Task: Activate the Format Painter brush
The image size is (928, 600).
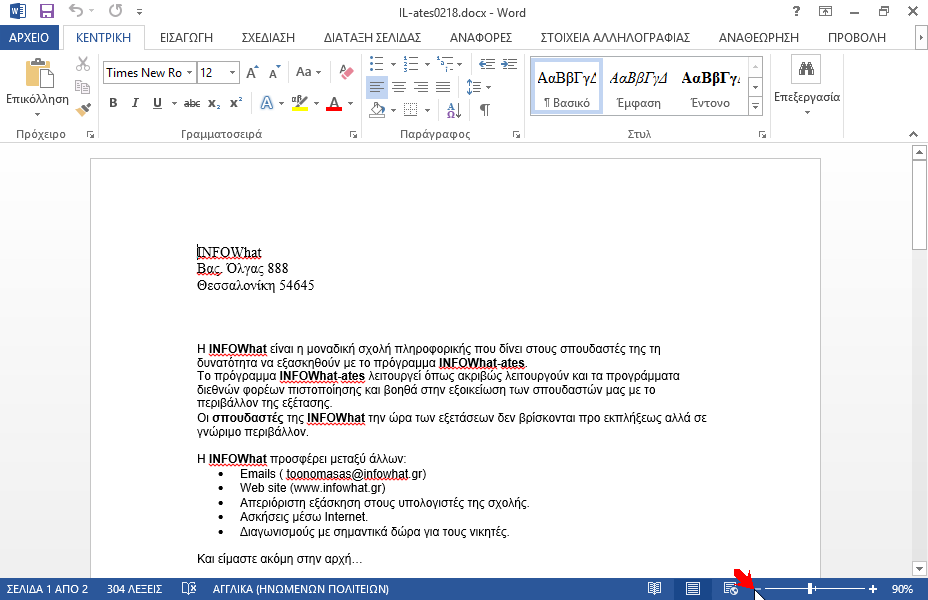Action: 83,109
